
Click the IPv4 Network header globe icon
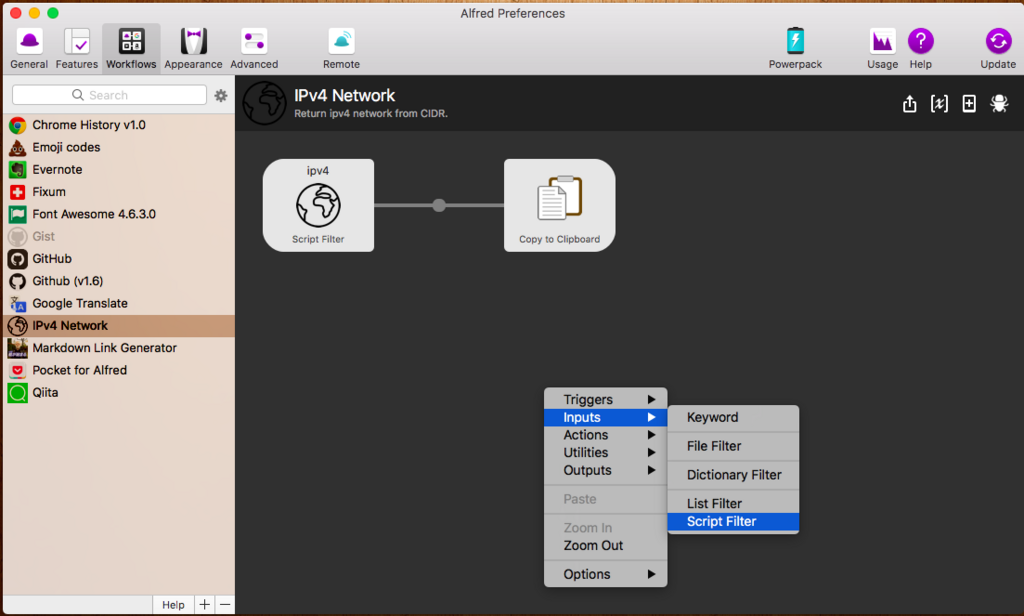click(x=264, y=103)
